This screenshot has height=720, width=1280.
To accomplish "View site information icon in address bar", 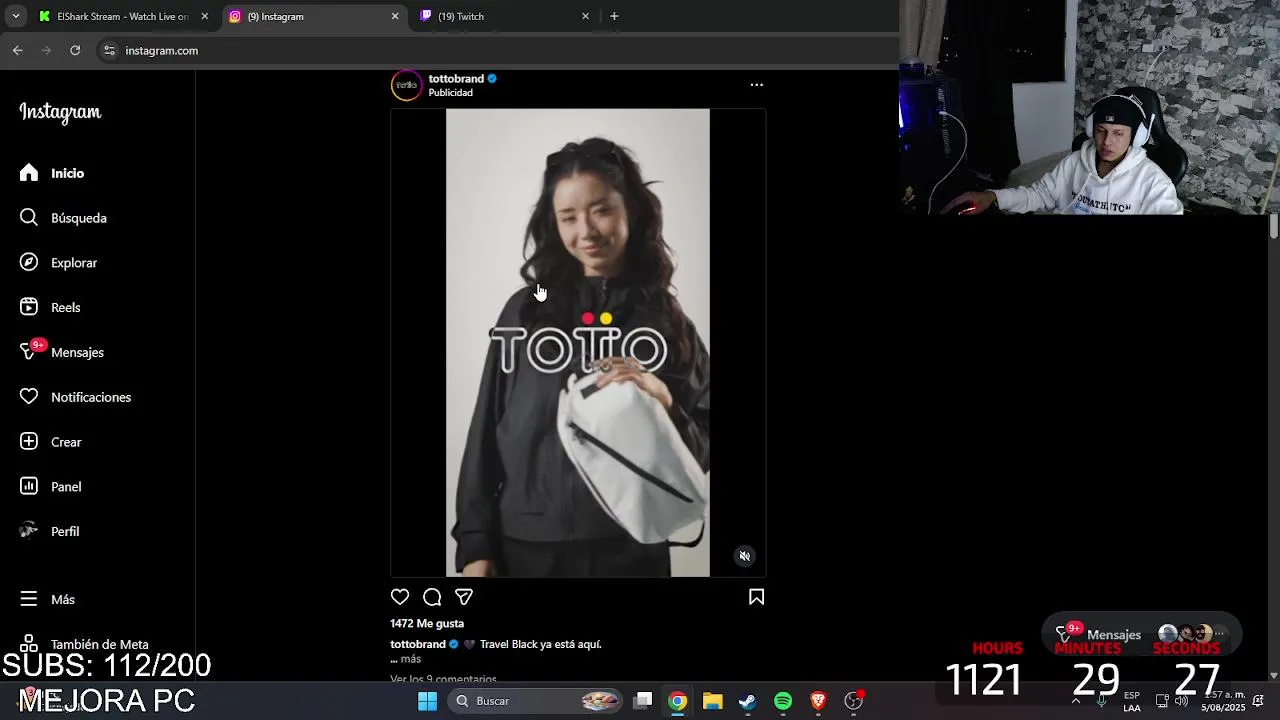I will click(x=109, y=50).
